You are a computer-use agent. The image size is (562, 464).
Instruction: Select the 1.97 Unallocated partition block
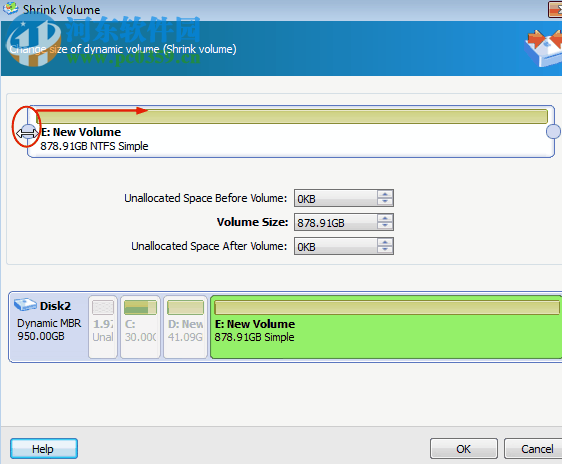point(103,327)
